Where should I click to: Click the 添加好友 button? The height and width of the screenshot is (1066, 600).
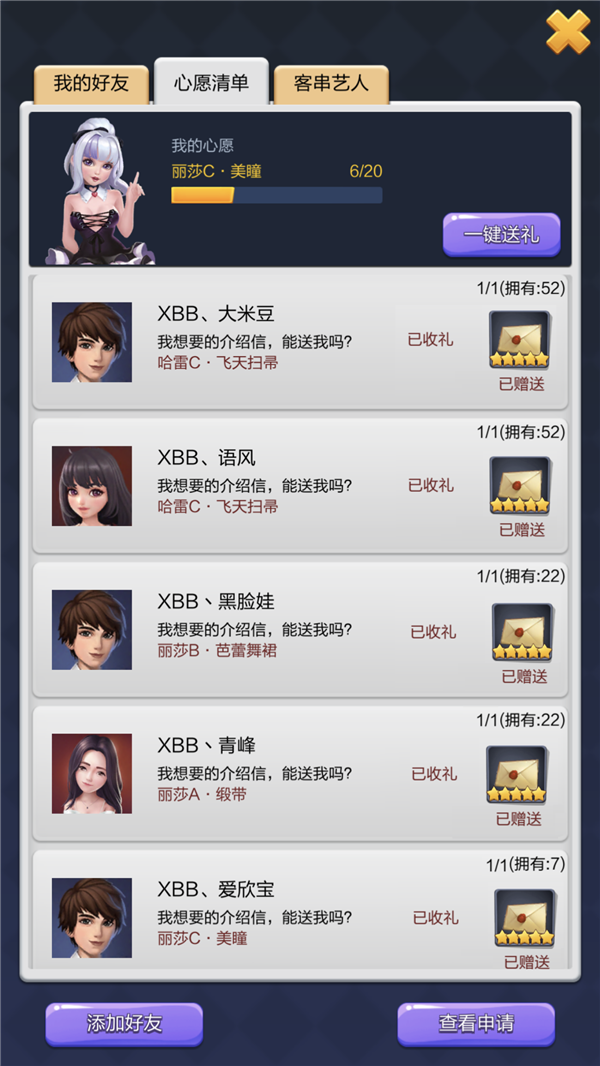click(124, 1024)
